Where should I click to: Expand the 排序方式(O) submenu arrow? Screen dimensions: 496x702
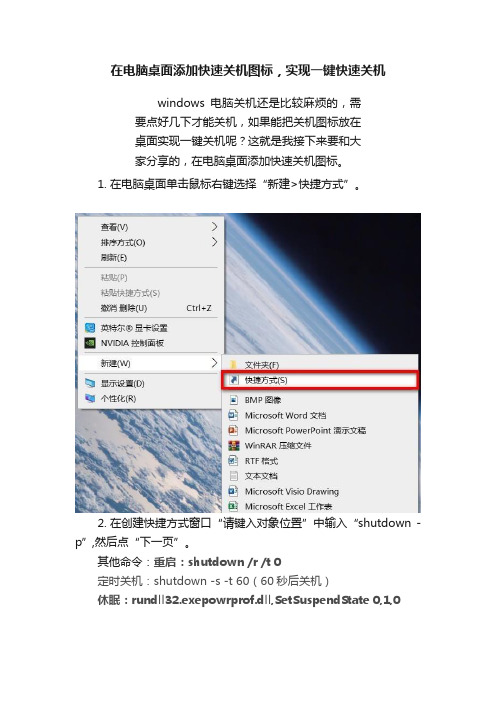tap(214, 242)
